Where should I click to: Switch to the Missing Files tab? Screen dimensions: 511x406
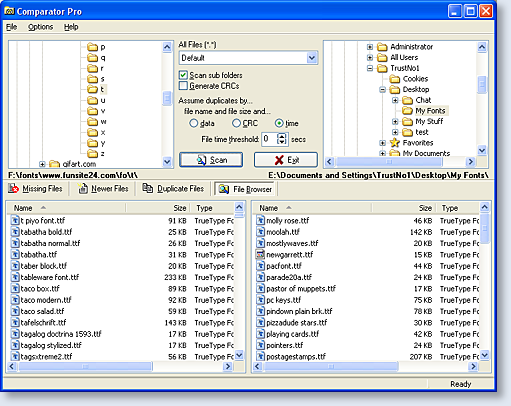36,189
